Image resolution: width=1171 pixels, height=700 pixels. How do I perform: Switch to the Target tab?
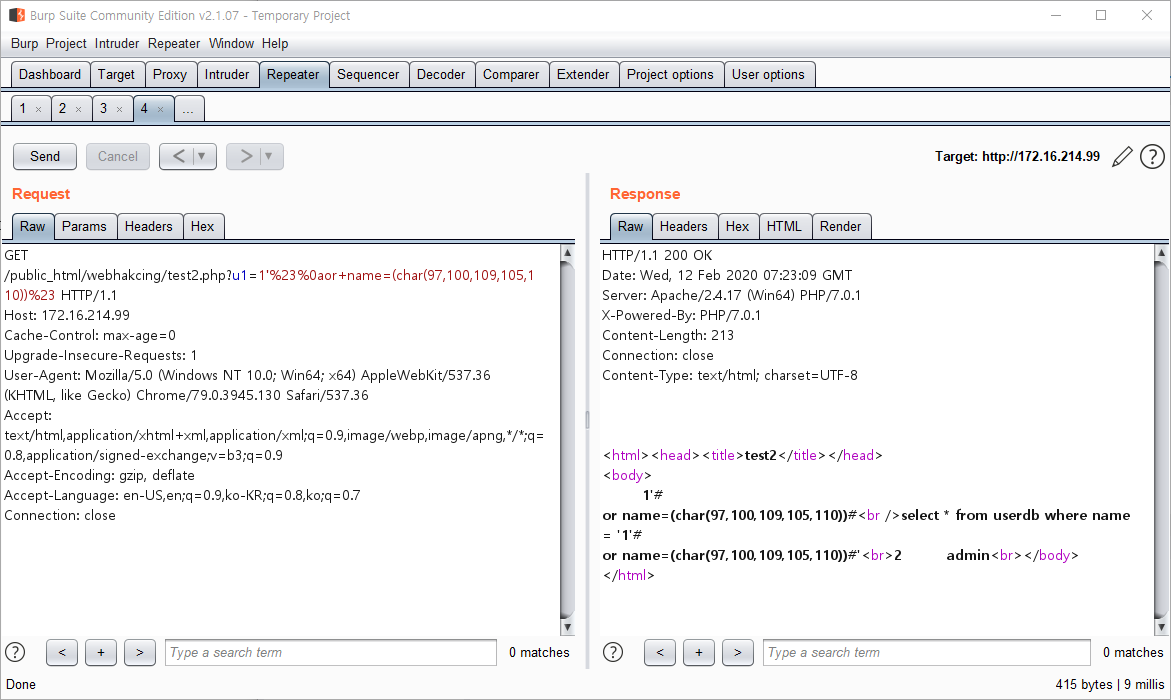tap(117, 75)
